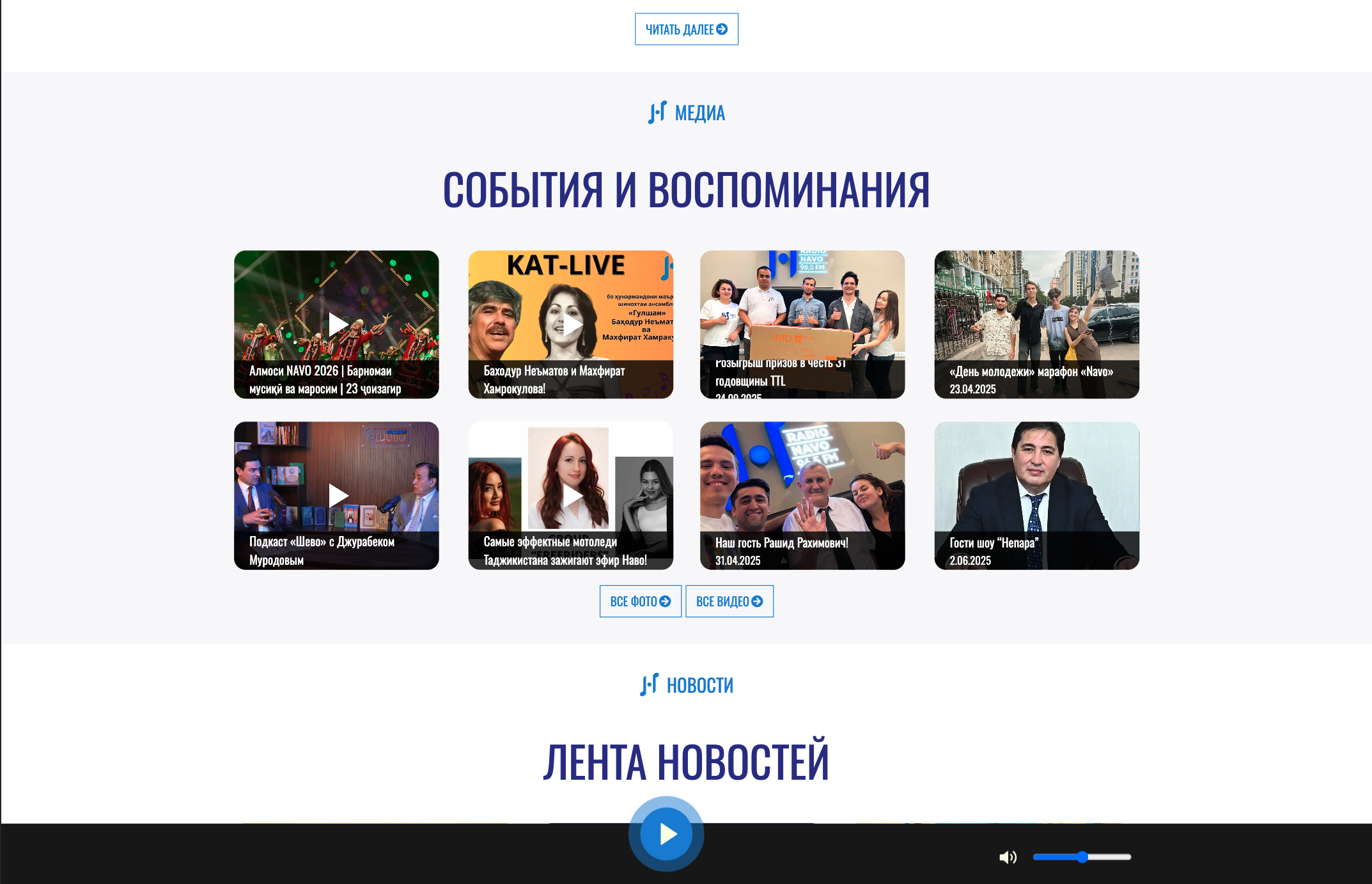Screen dimensions: 1372x884
Task: Click the ЛЕНТА НОВОСТЕЙ heading
Action: pos(686,762)
